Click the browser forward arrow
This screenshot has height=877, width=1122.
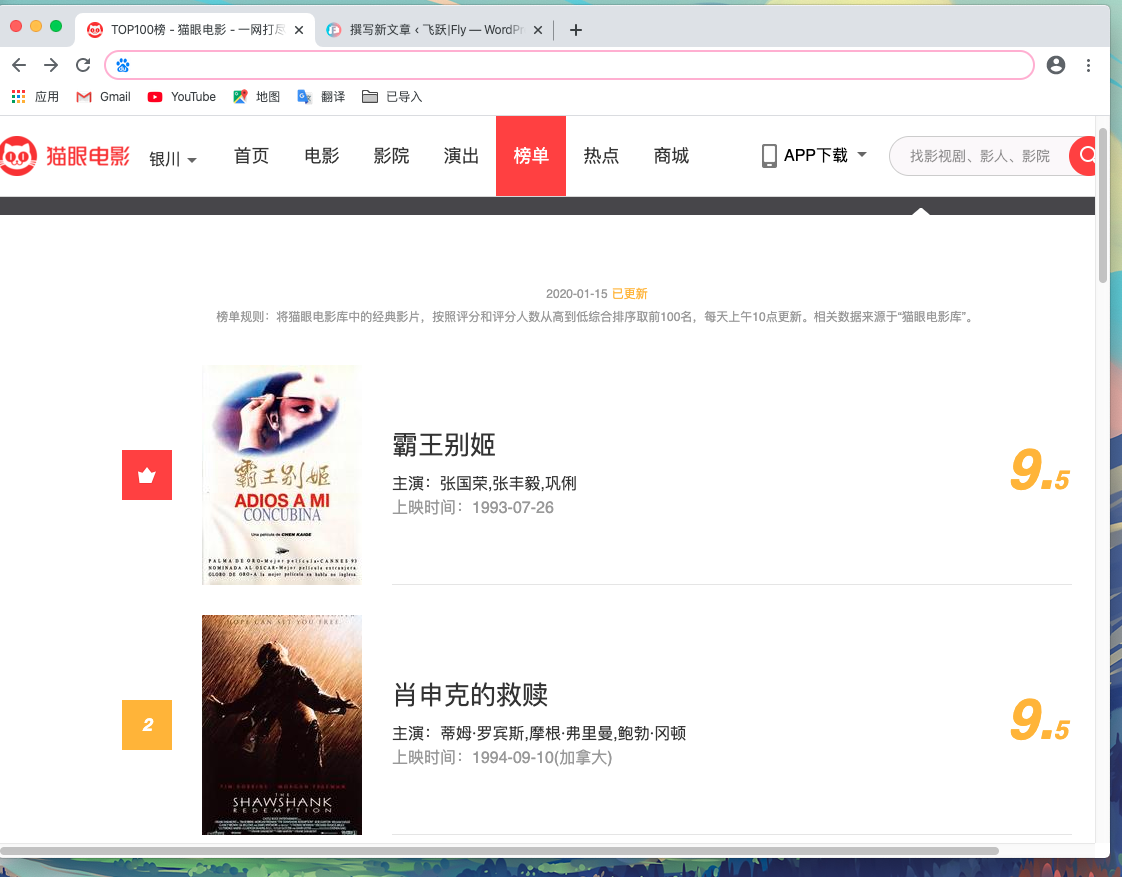pos(51,65)
